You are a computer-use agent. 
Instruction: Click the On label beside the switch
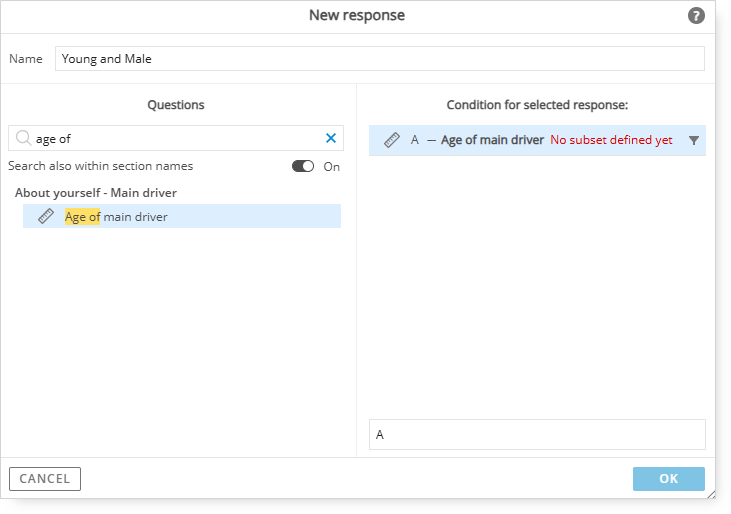(x=331, y=167)
